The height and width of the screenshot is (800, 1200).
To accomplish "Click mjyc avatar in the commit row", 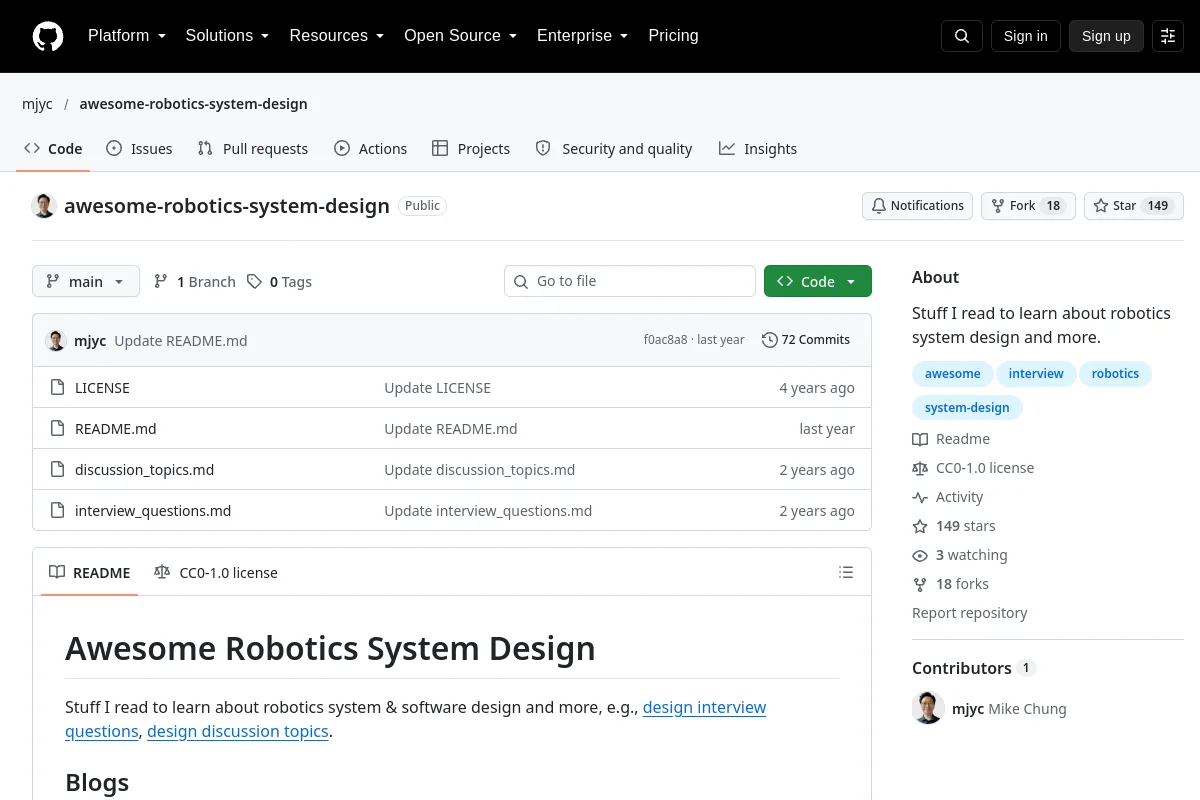I will tap(56, 340).
